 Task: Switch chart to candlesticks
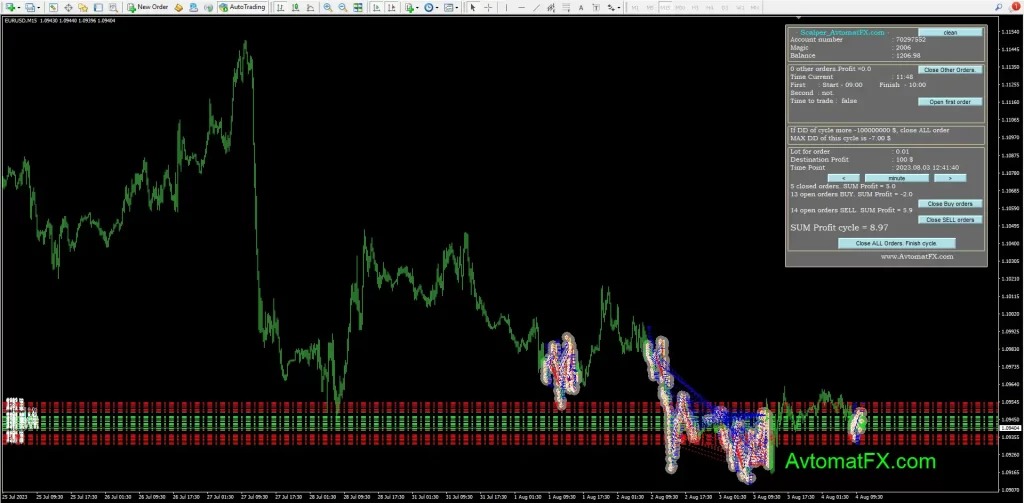tap(295, 7)
